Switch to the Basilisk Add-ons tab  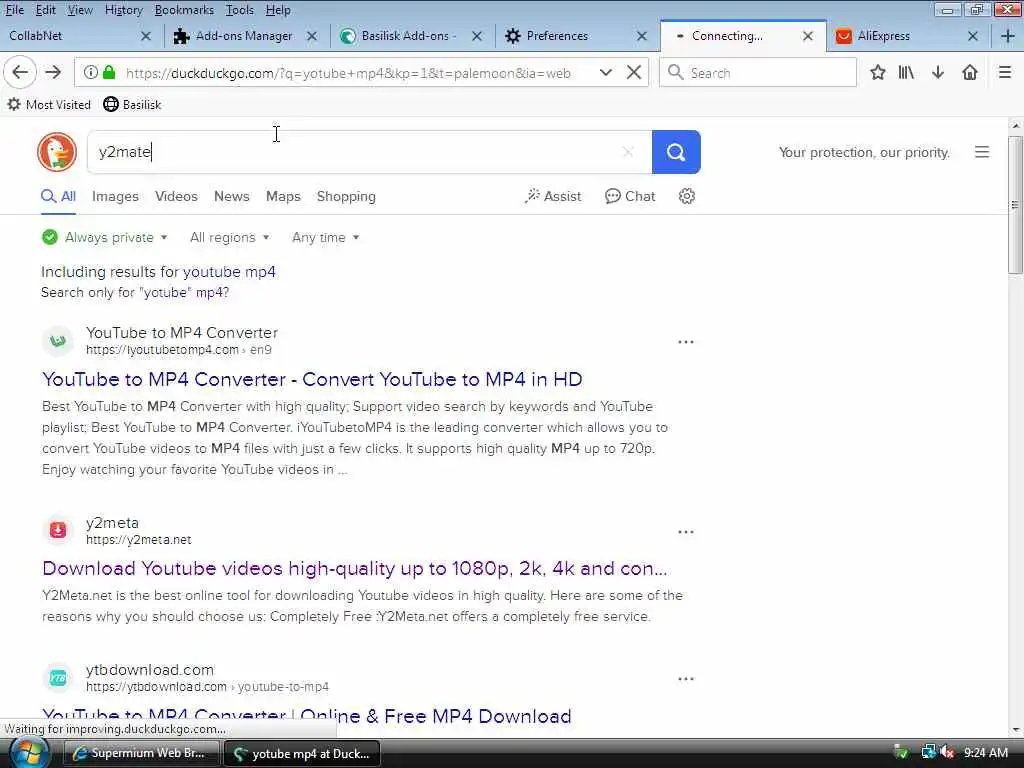408,36
